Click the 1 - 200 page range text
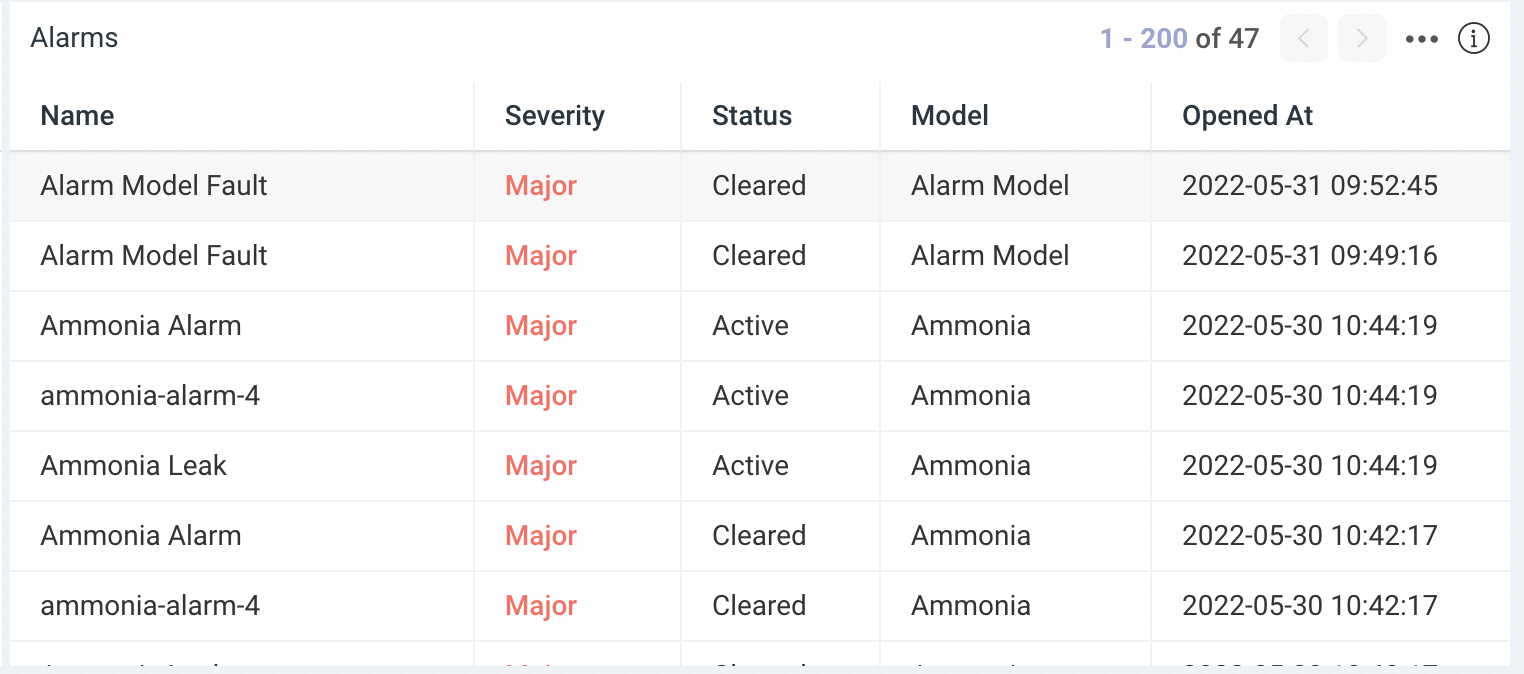Image resolution: width=1524 pixels, height=674 pixels. 1144,39
